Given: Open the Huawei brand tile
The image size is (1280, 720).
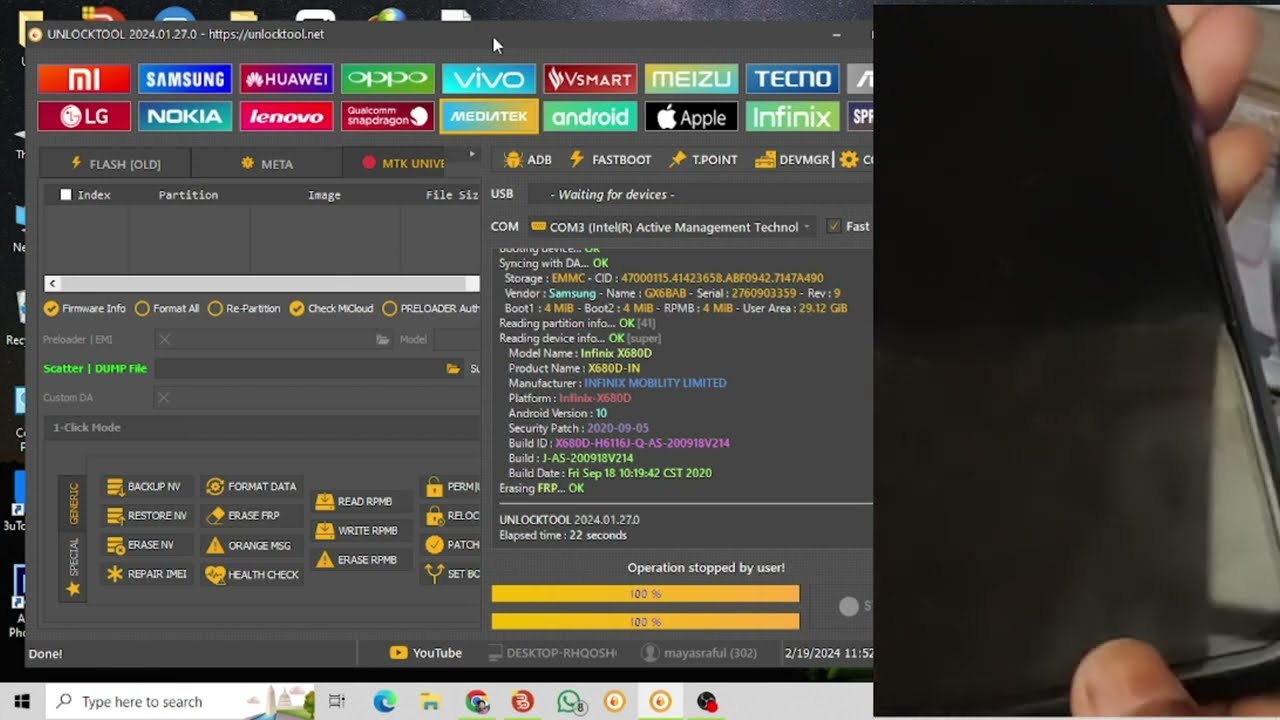Looking at the screenshot, I should click(x=286, y=79).
